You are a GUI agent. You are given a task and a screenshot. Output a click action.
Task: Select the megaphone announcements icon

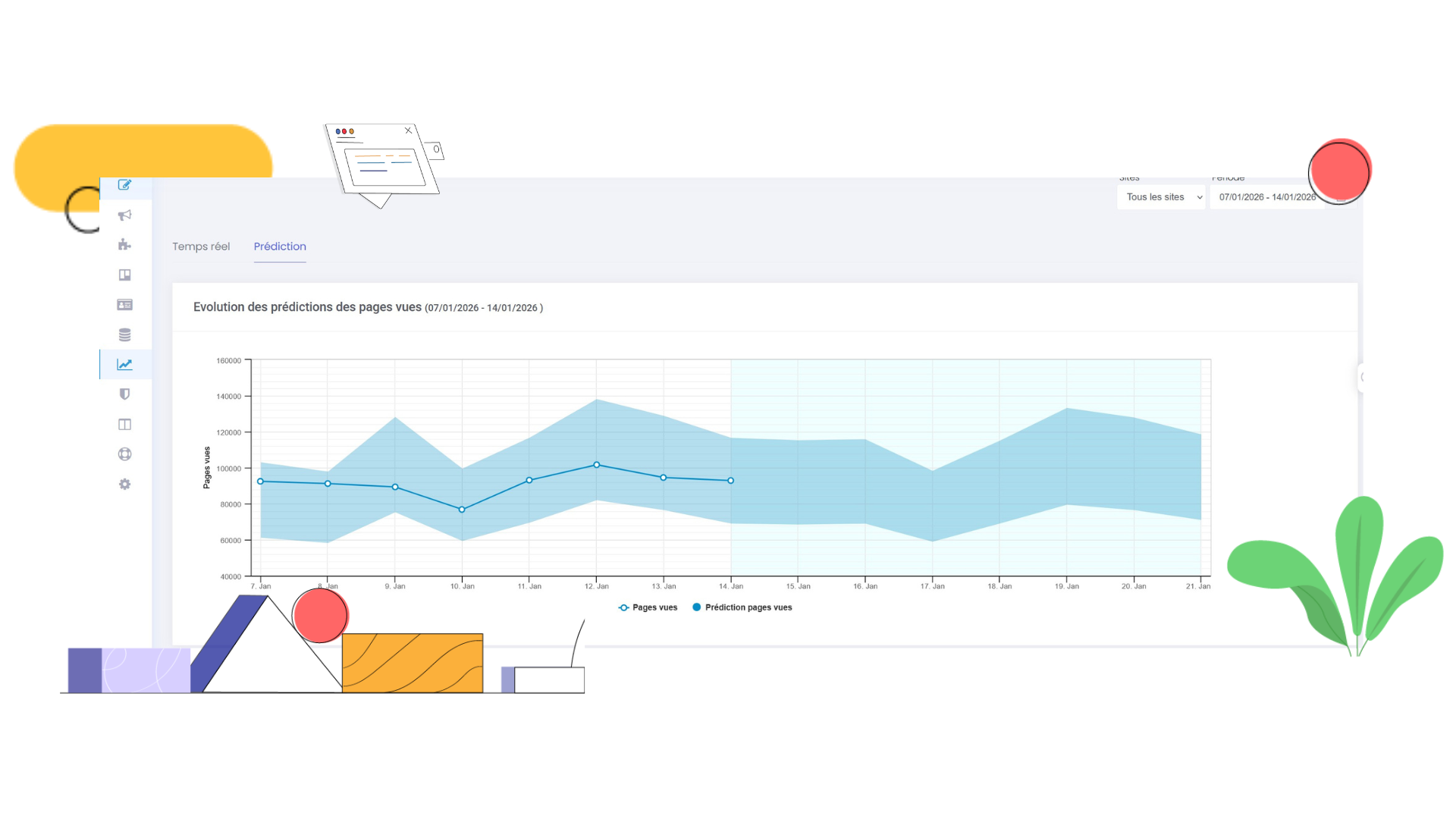[x=124, y=215]
